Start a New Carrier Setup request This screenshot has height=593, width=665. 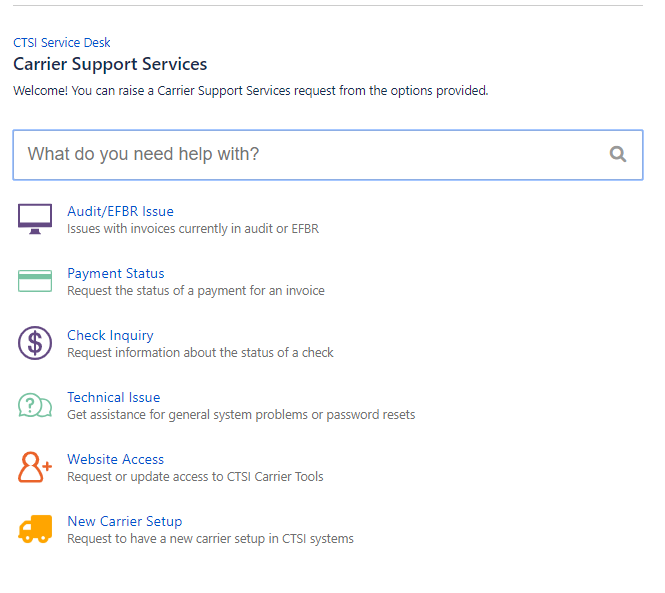pyautogui.click(x=124, y=521)
